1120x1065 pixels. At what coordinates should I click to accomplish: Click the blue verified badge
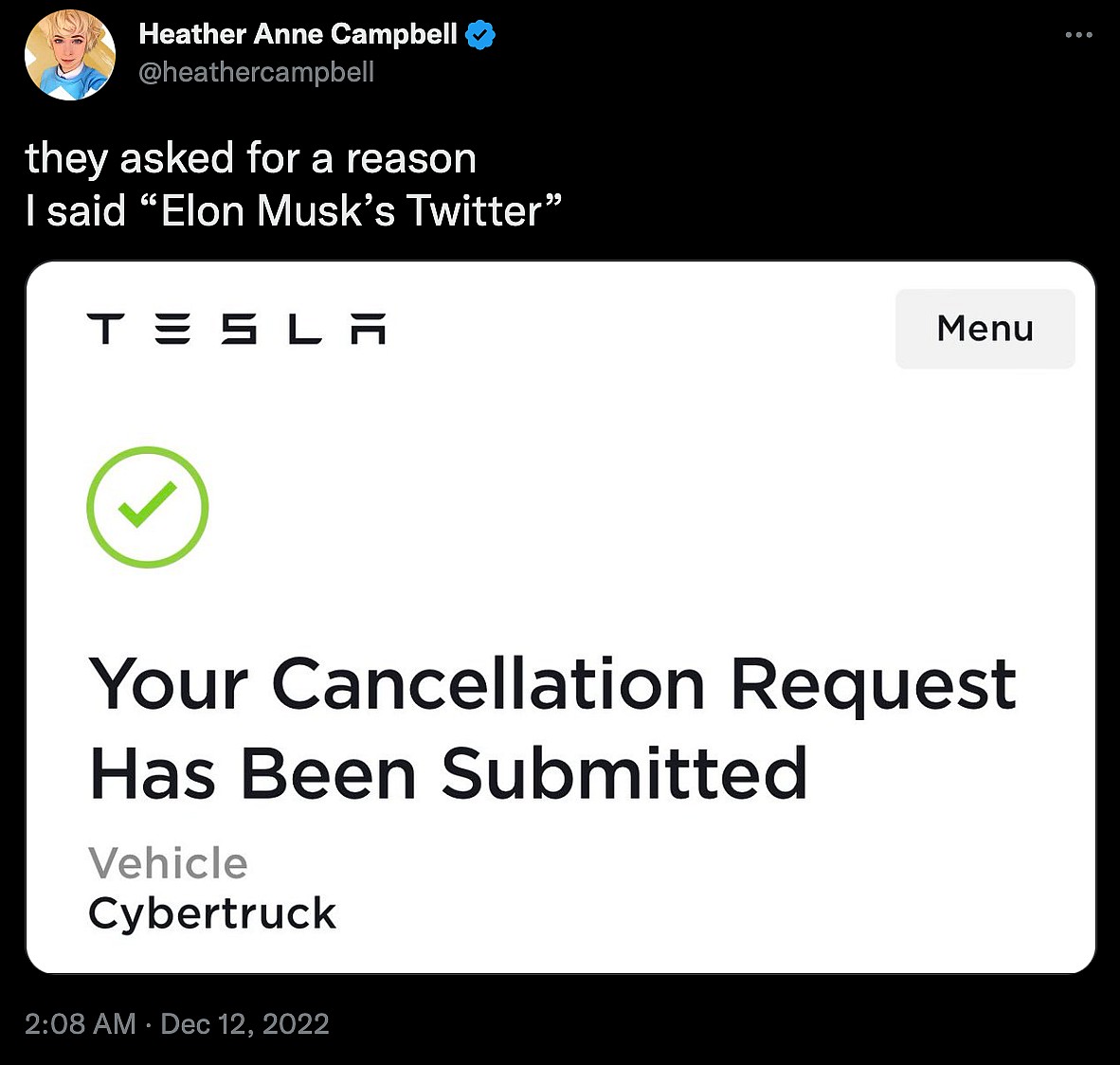481,36
